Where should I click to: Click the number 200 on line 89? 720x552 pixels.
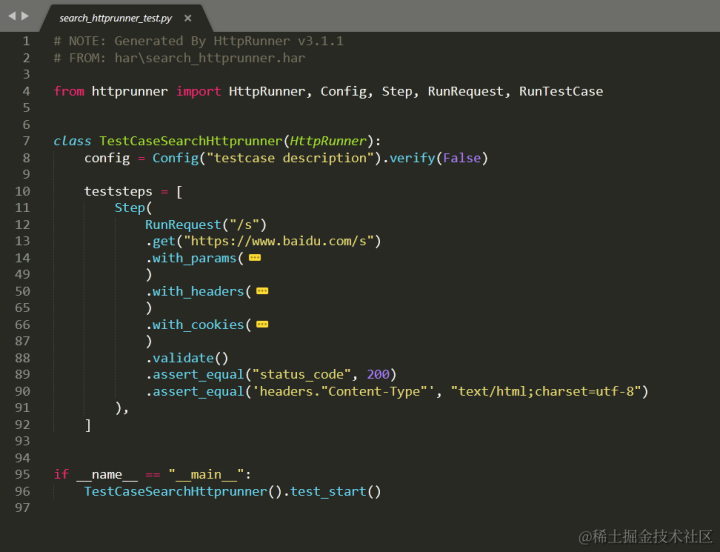point(378,375)
